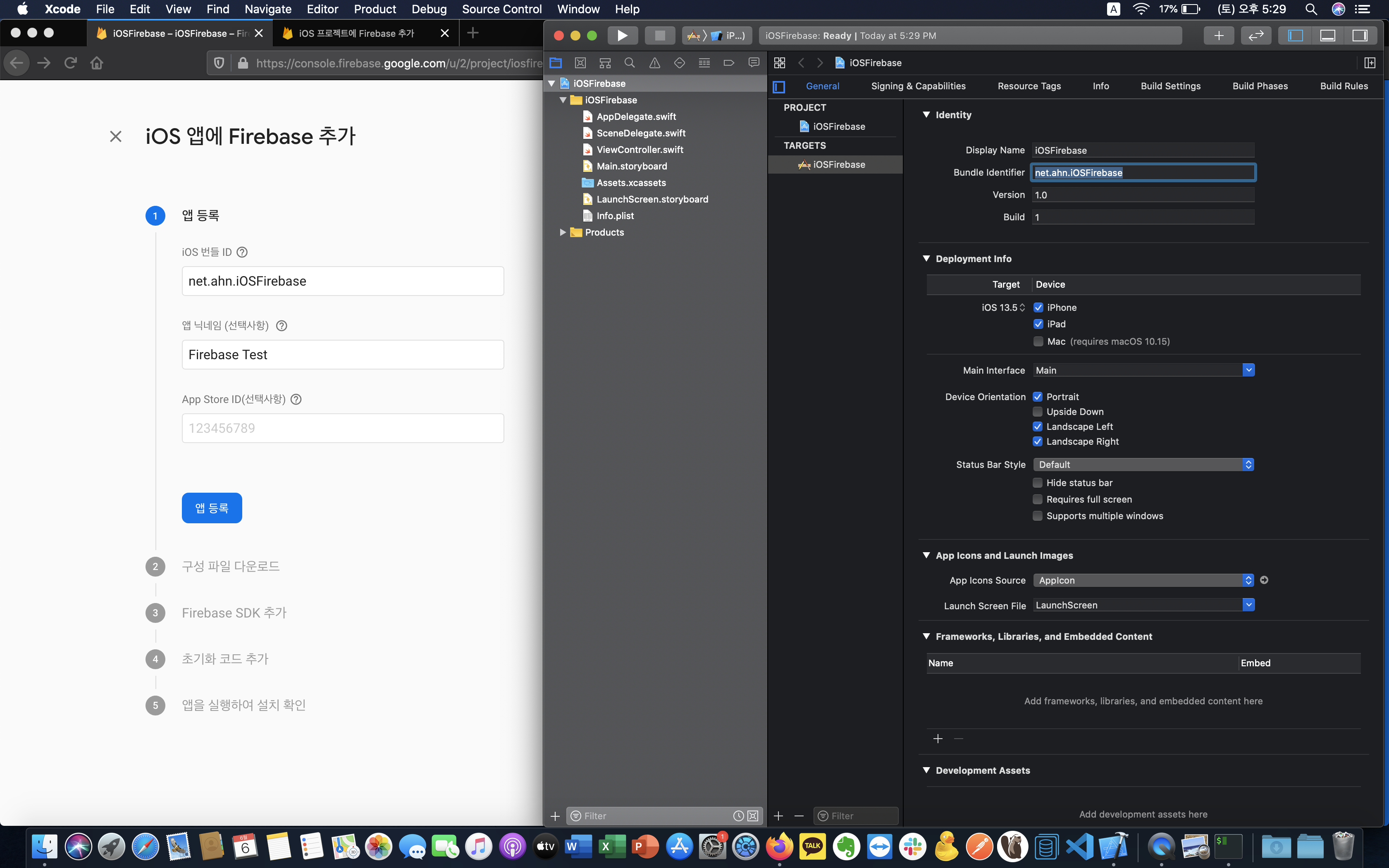
Task: Click the iOS 13.5 version stepper
Action: [x=1022, y=308]
